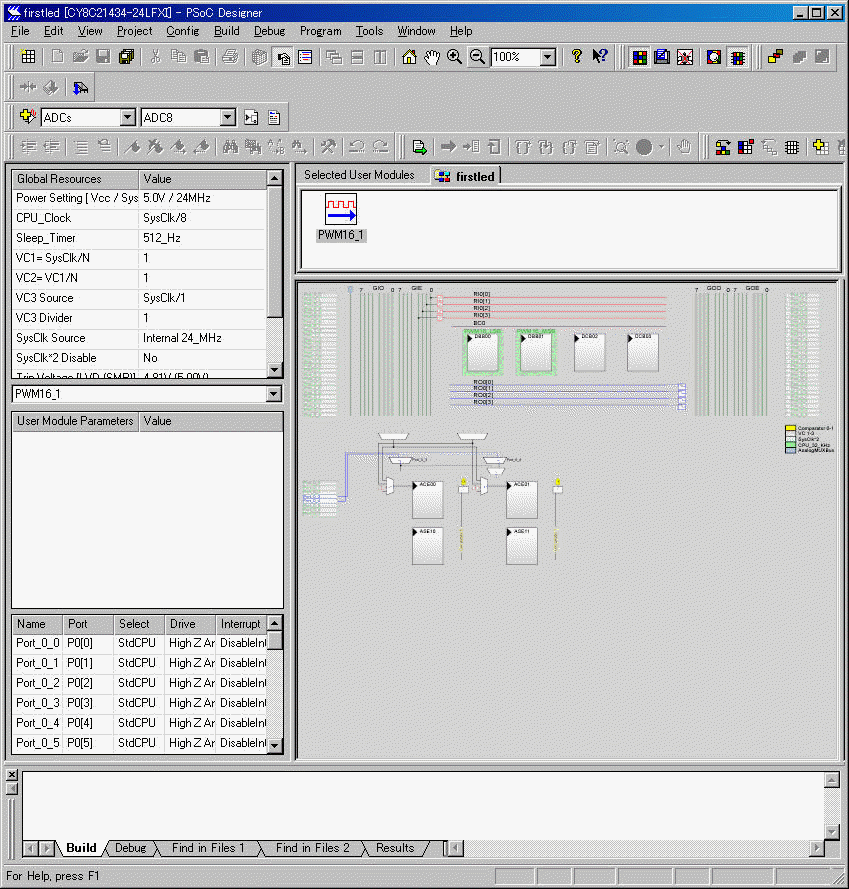The height and width of the screenshot is (889, 849).
Task: Open the File menu
Action: (20, 31)
